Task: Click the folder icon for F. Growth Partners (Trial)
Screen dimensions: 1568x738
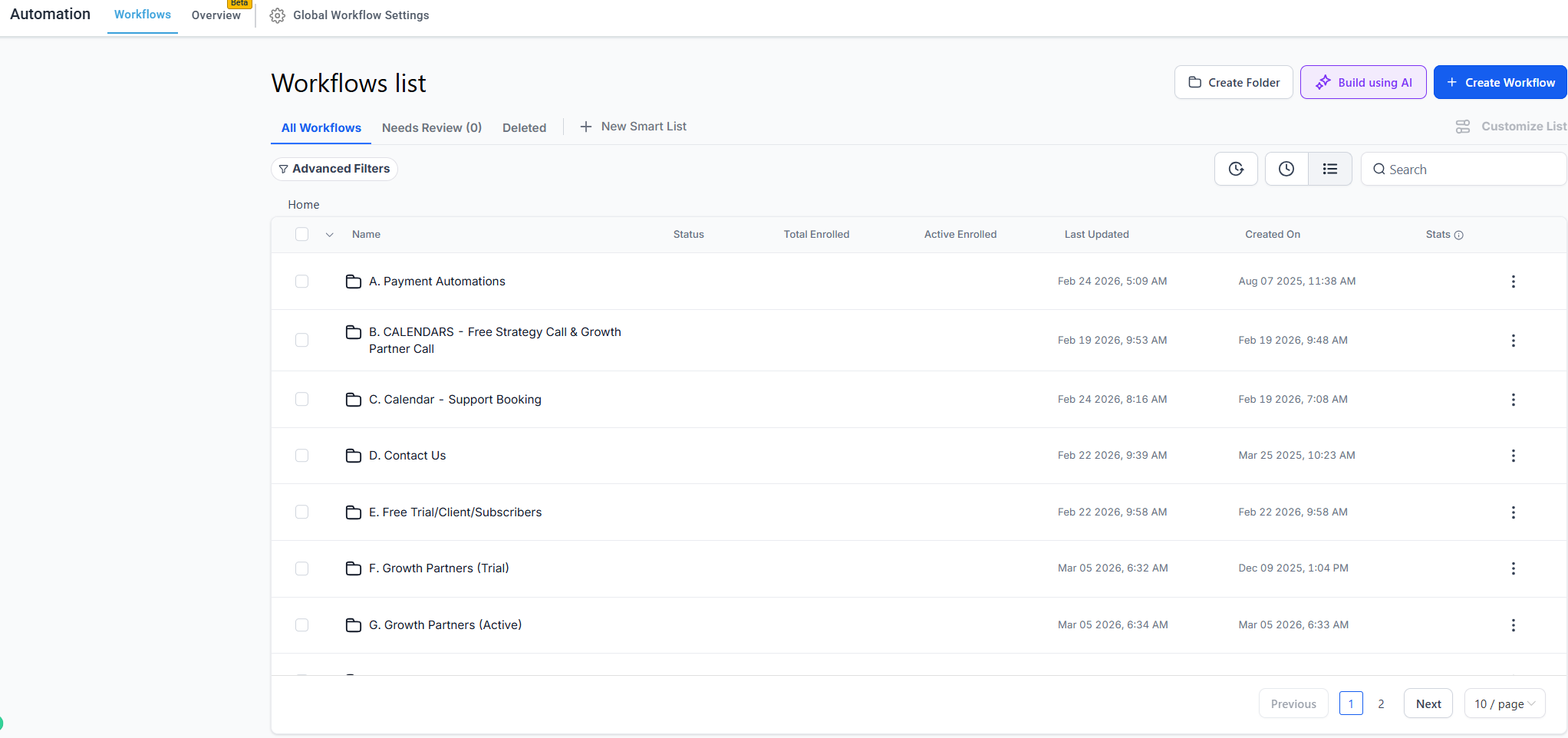Action: [354, 568]
